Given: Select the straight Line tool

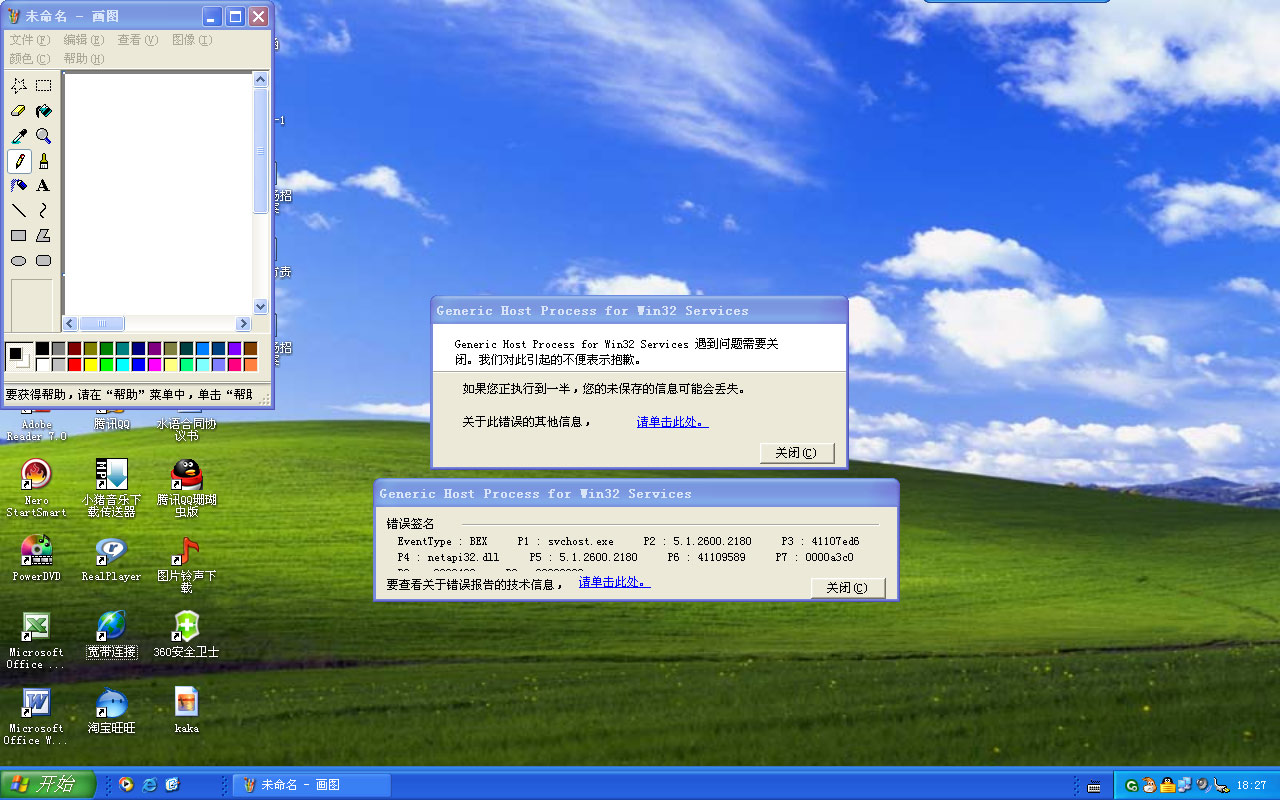Looking at the screenshot, I should pyautogui.click(x=19, y=211).
